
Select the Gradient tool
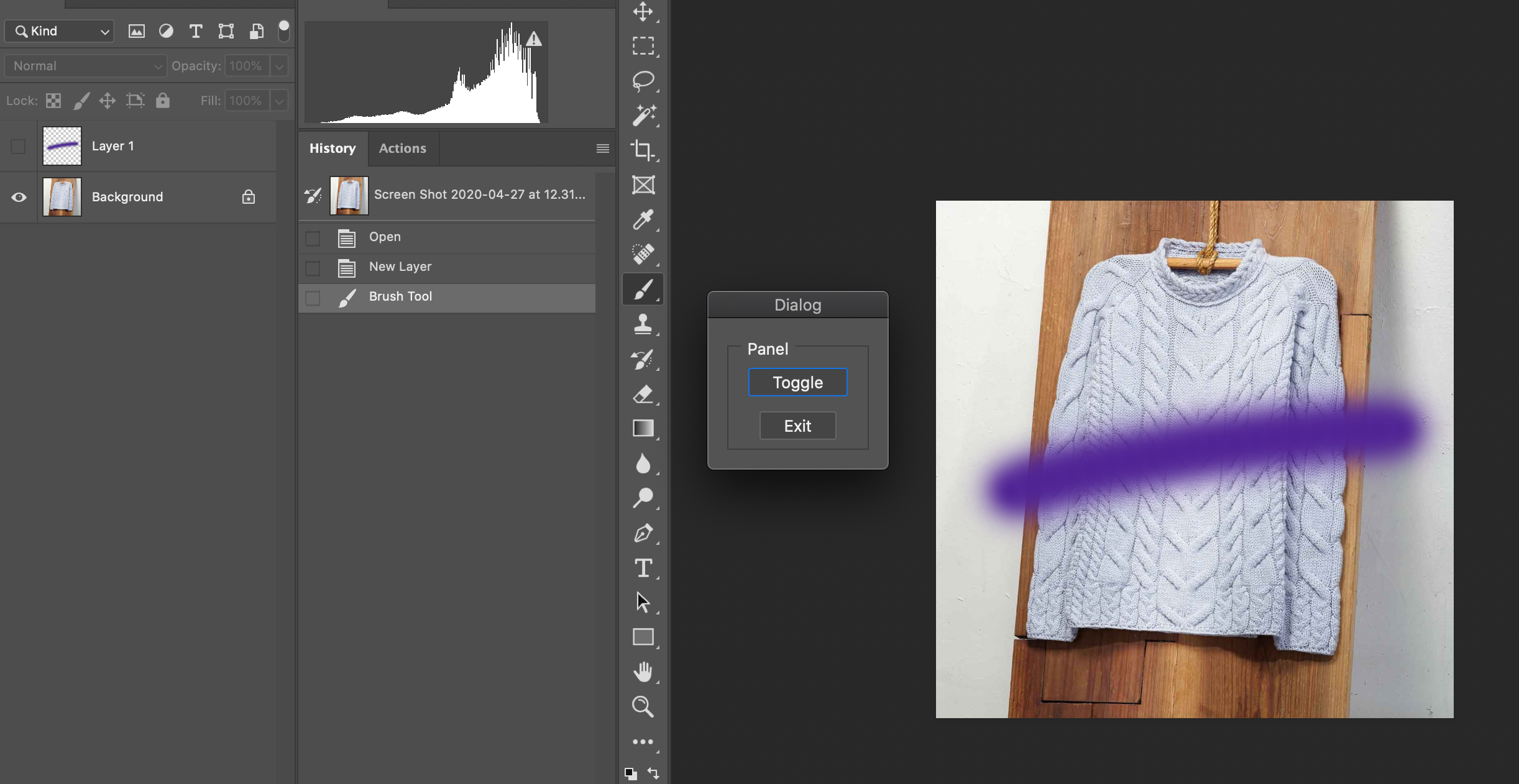pos(643,429)
